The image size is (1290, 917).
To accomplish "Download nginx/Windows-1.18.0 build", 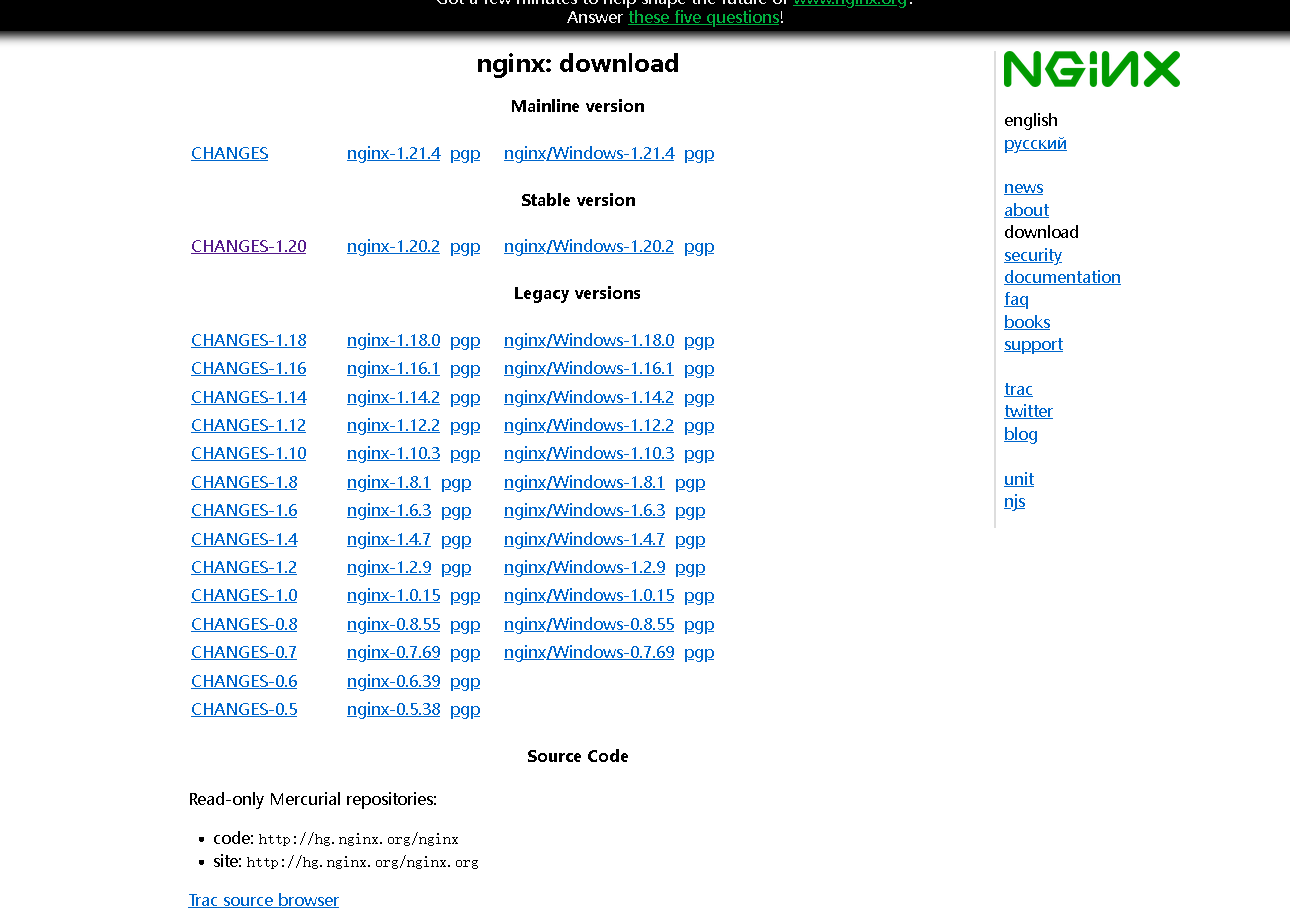I will (589, 340).
